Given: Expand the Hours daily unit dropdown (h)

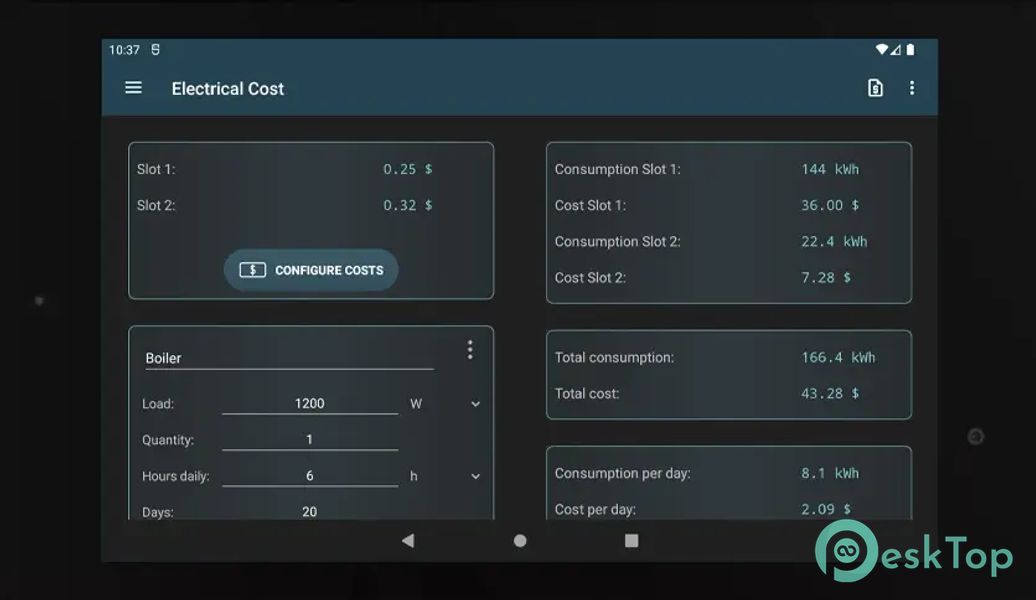Looking at the screenshot, I should [475, 476].
